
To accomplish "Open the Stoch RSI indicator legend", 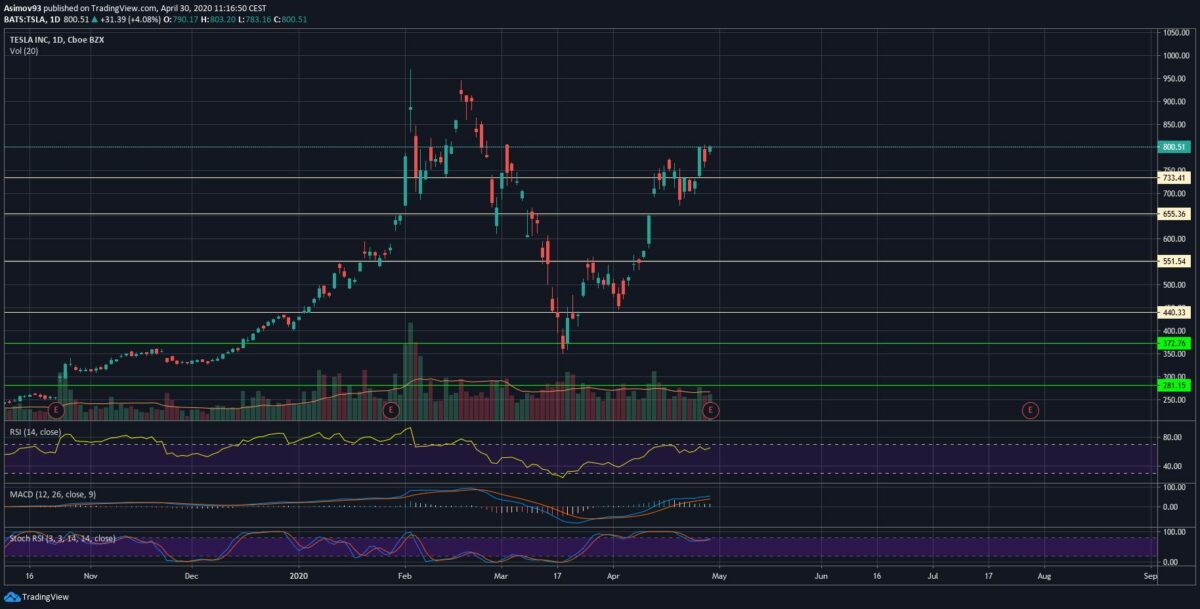I will [62, 538].
